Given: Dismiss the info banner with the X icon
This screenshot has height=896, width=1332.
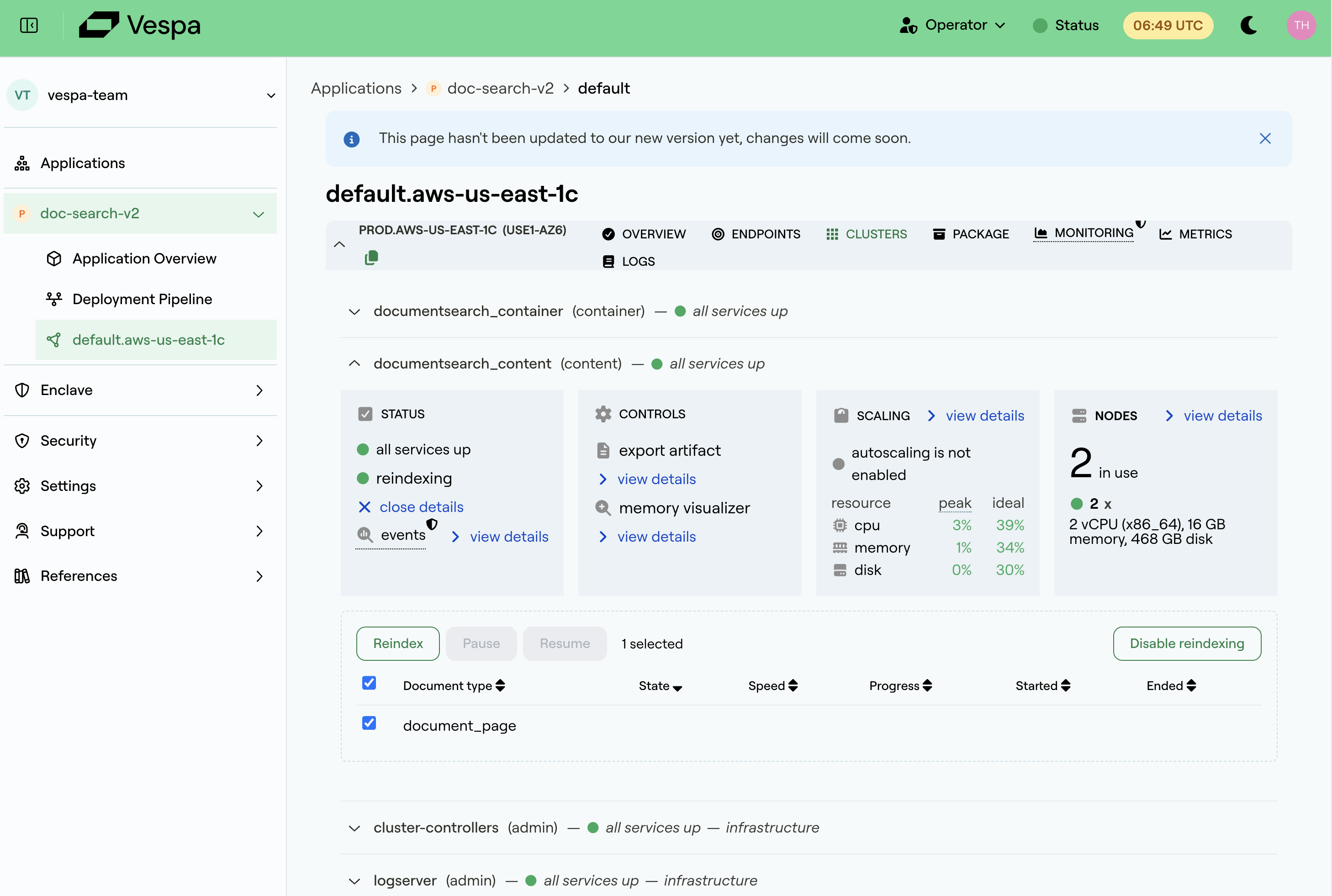Looking at the screenshot, I should tap(1264, 138).
